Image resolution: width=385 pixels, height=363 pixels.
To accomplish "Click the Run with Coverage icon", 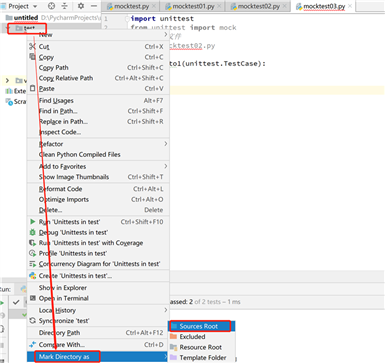I will point(32,243).
